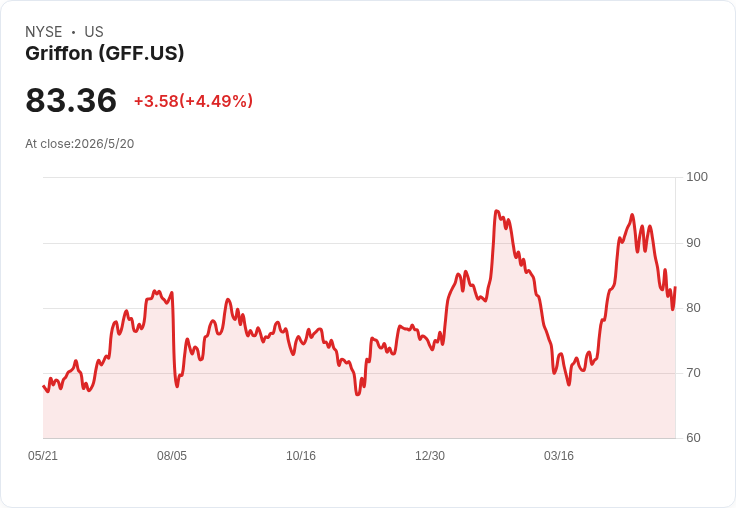Click the 70 price axis label

point(693,373)
